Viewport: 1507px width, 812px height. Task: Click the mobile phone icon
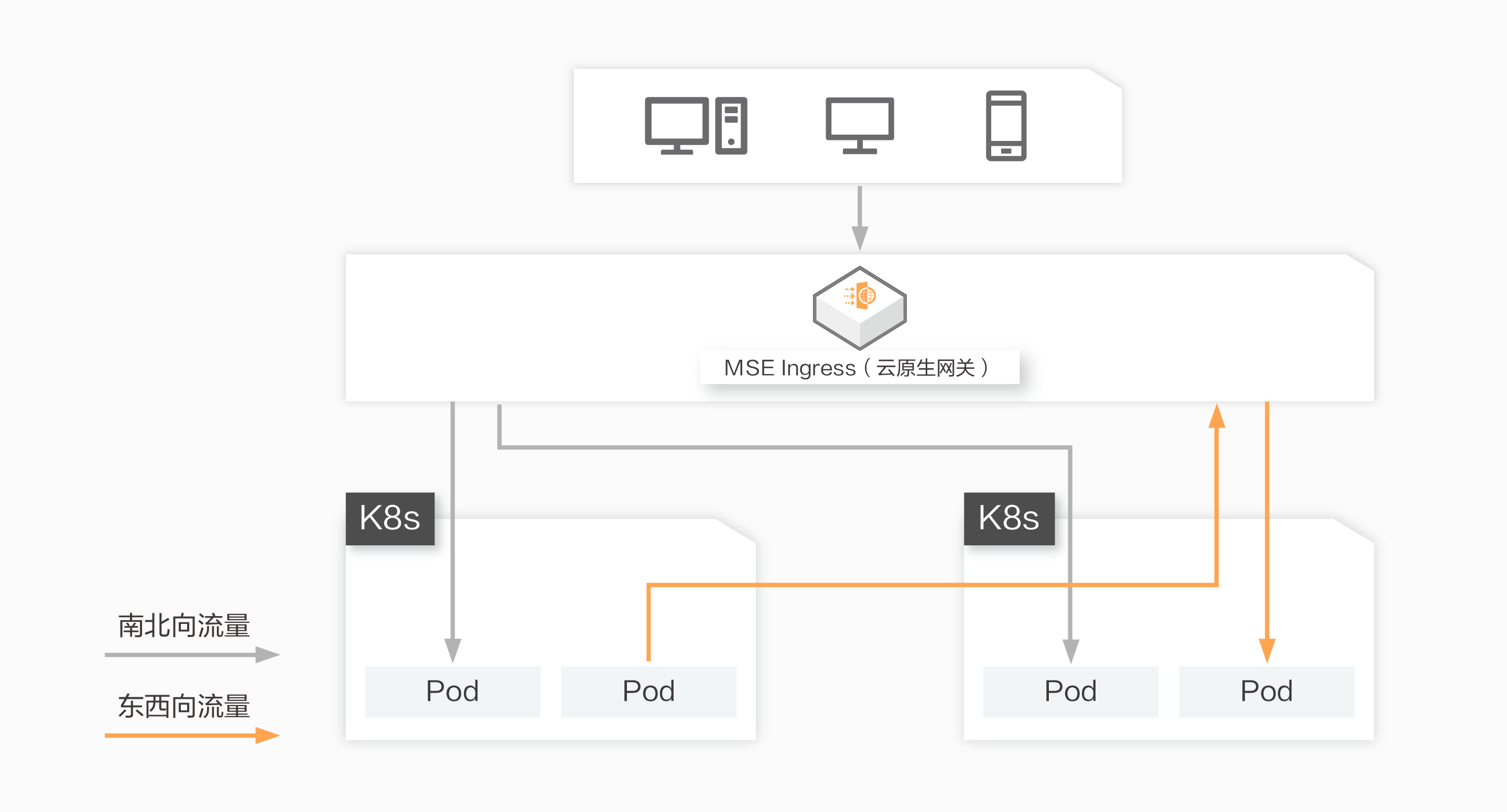(x=1006, y=125)
